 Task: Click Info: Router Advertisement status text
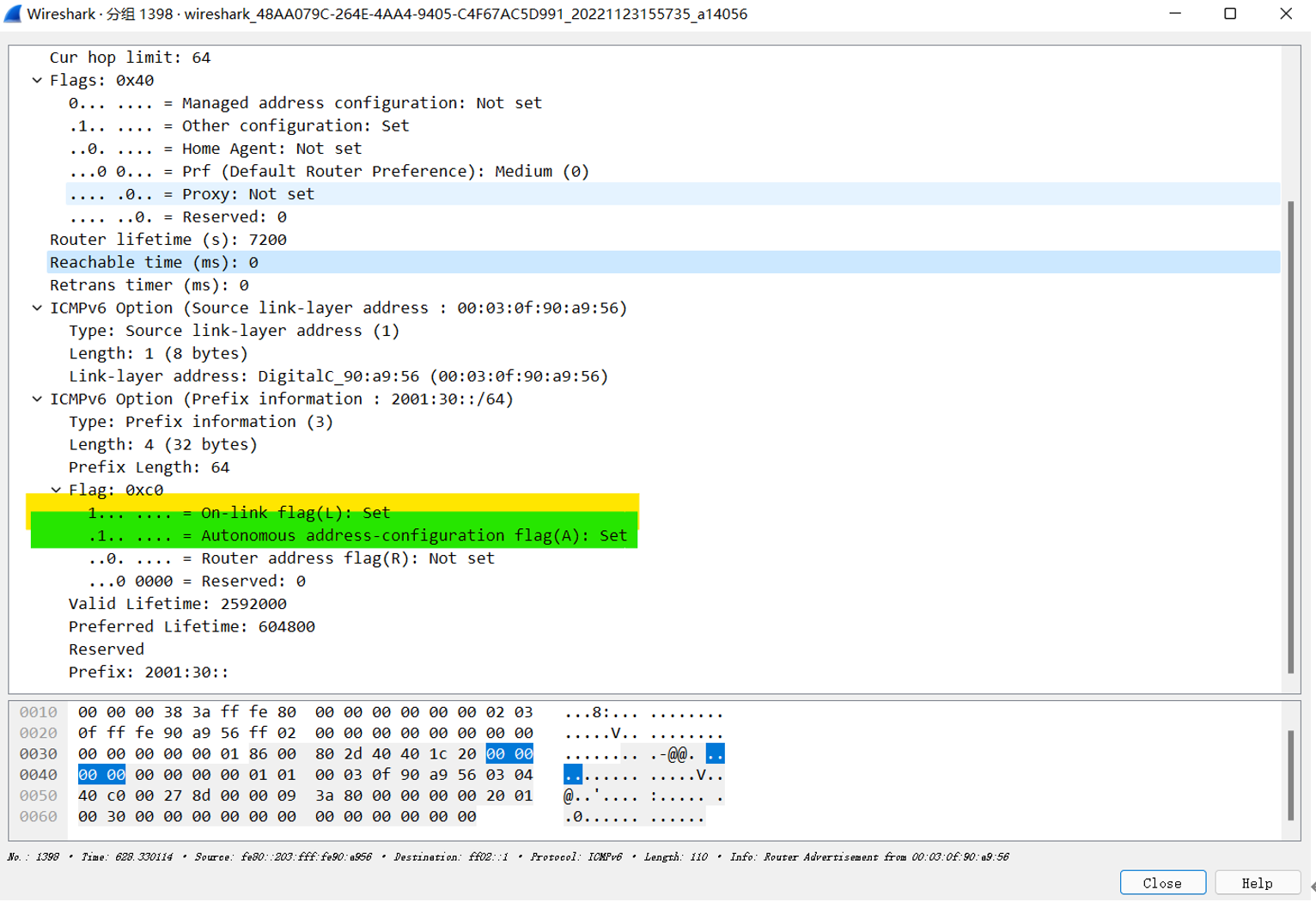coord(869,856)
